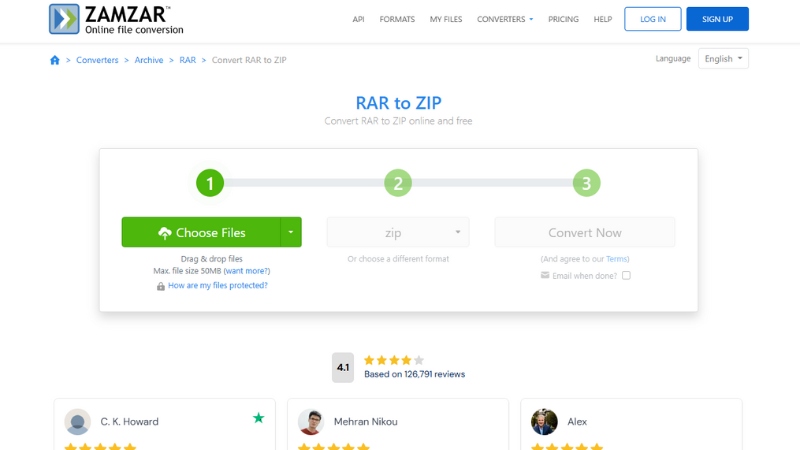This screenshot has width=800, height=450.
Task: Open the English language dropdown
Action: click(x=723, y=59)
